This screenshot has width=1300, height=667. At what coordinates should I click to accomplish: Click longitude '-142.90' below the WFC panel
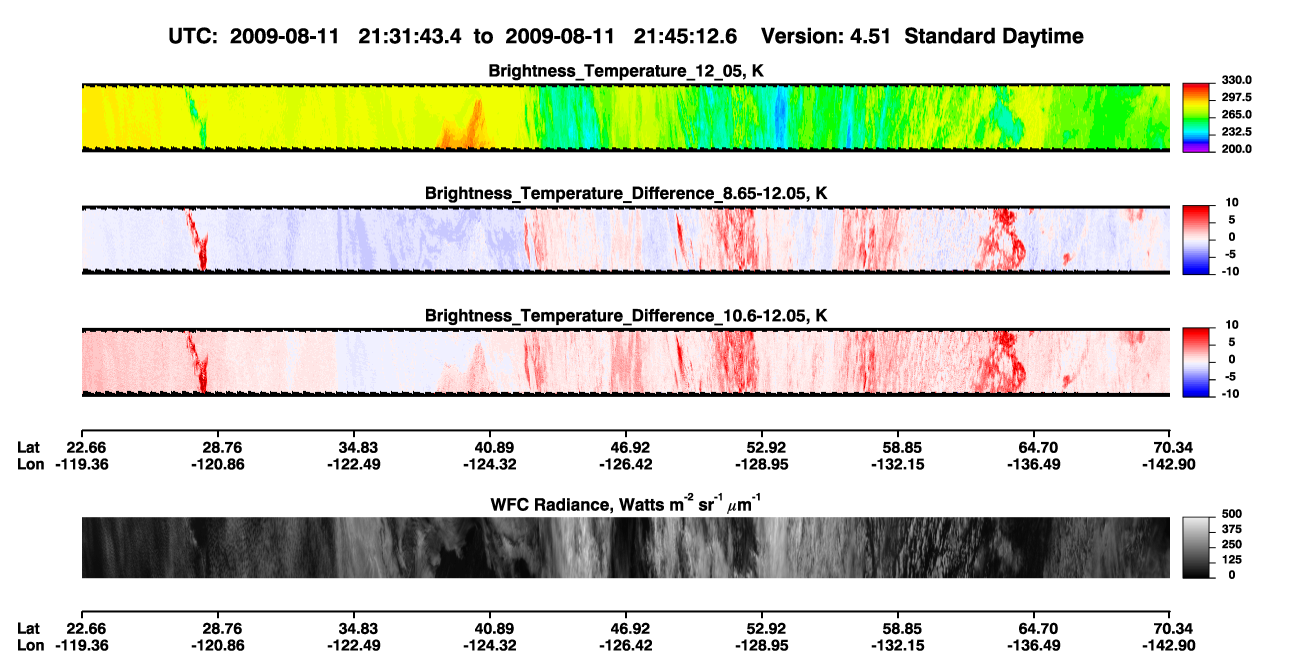pos(1169,645)
